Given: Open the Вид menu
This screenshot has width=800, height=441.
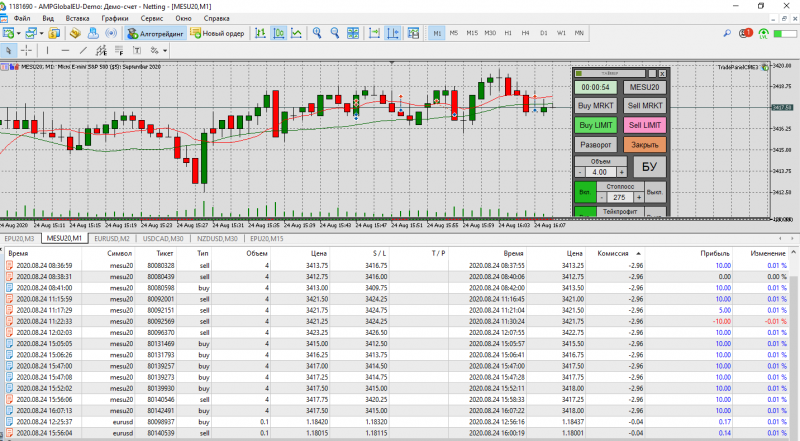Looking at the screenshot, I should [x=48, y=18].
